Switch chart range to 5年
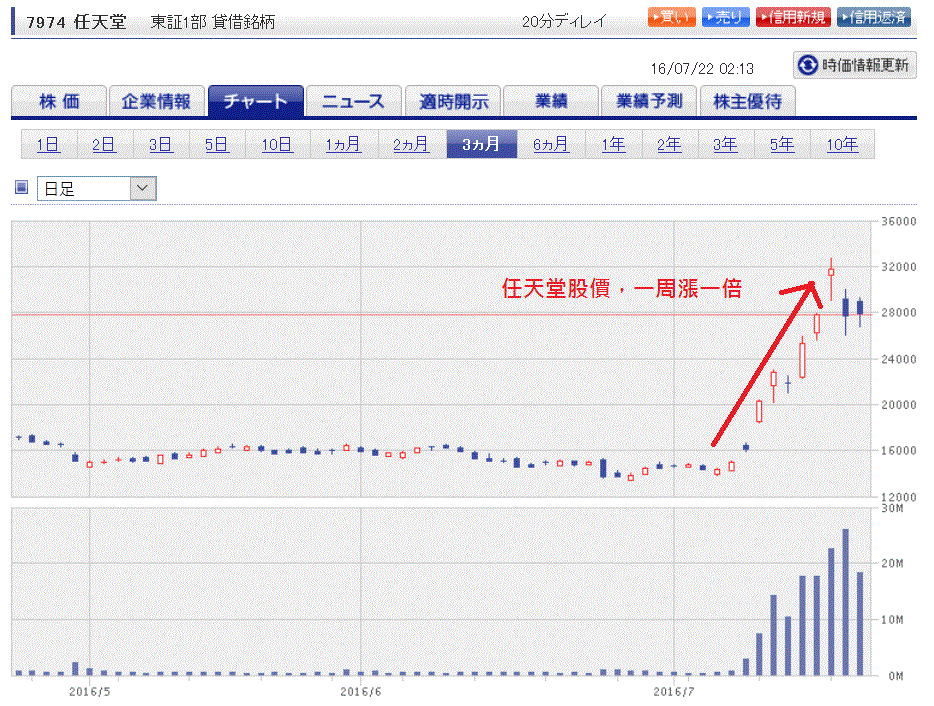 point(782,144)
